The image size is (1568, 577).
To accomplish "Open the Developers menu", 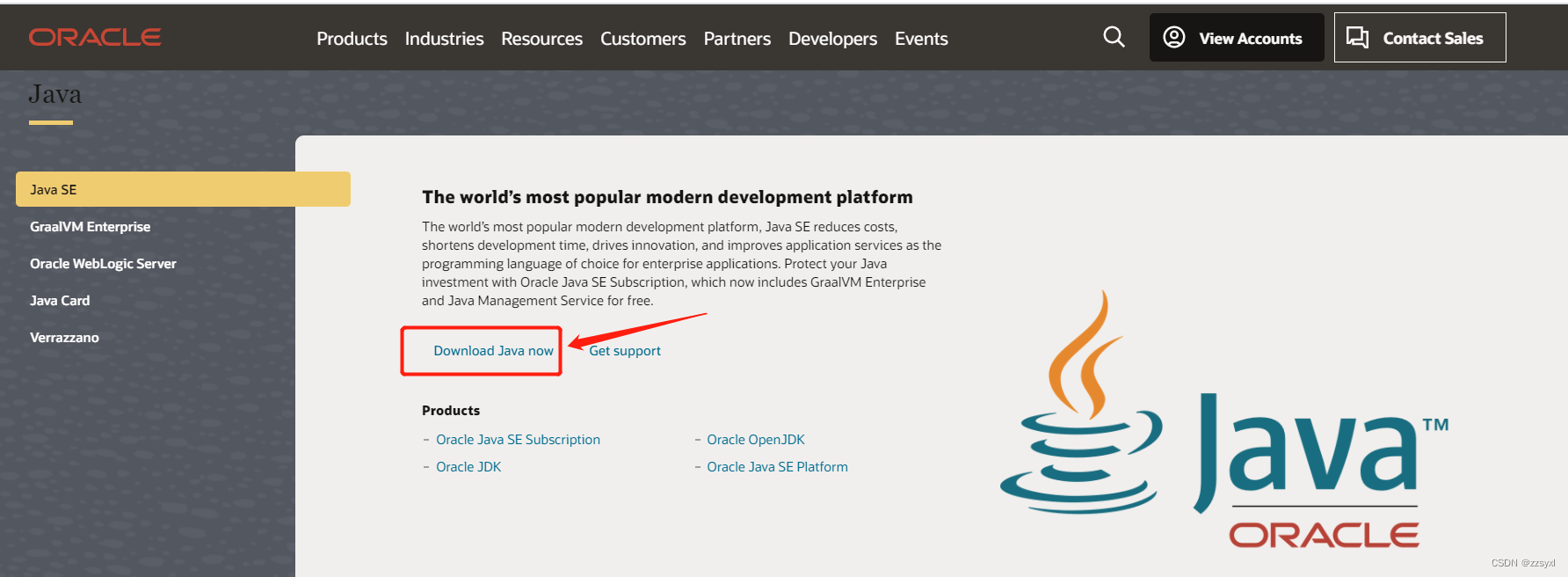I will coord(832,39).
